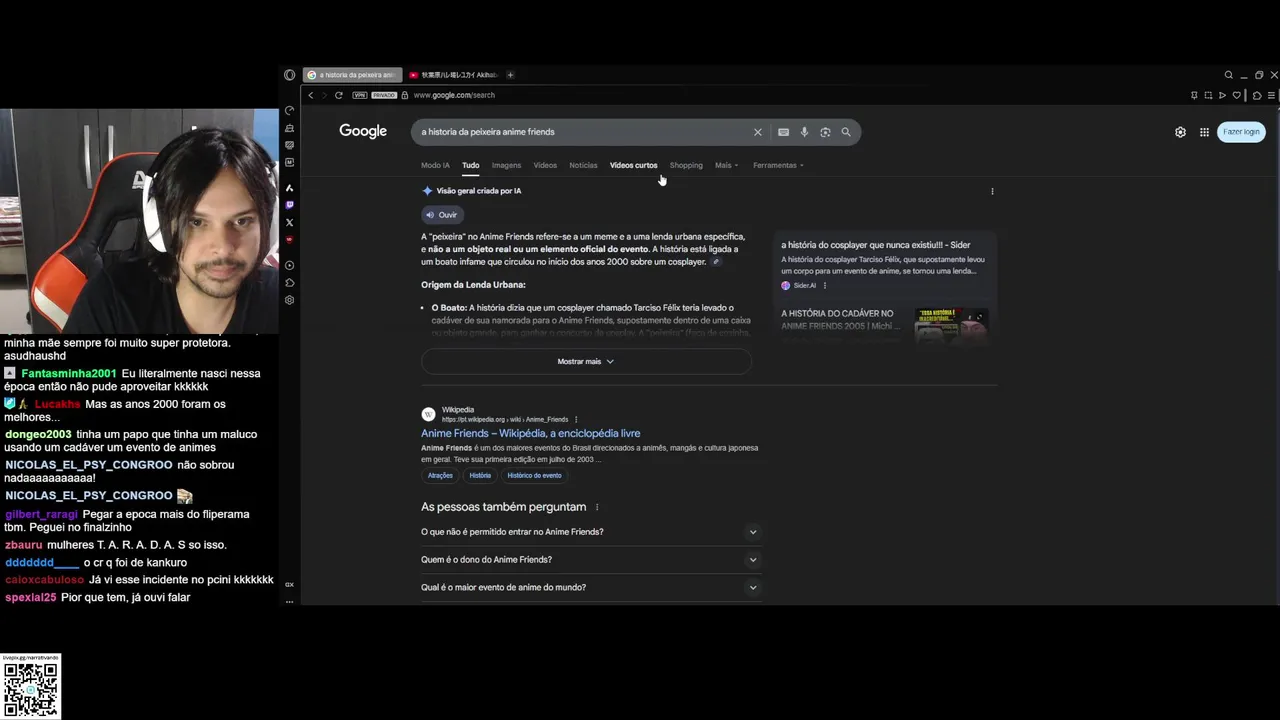Switch to Modo IA tab

435,165
